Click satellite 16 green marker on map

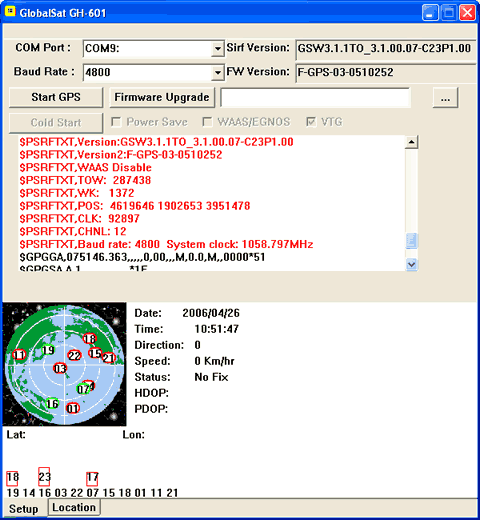(52, 404)
